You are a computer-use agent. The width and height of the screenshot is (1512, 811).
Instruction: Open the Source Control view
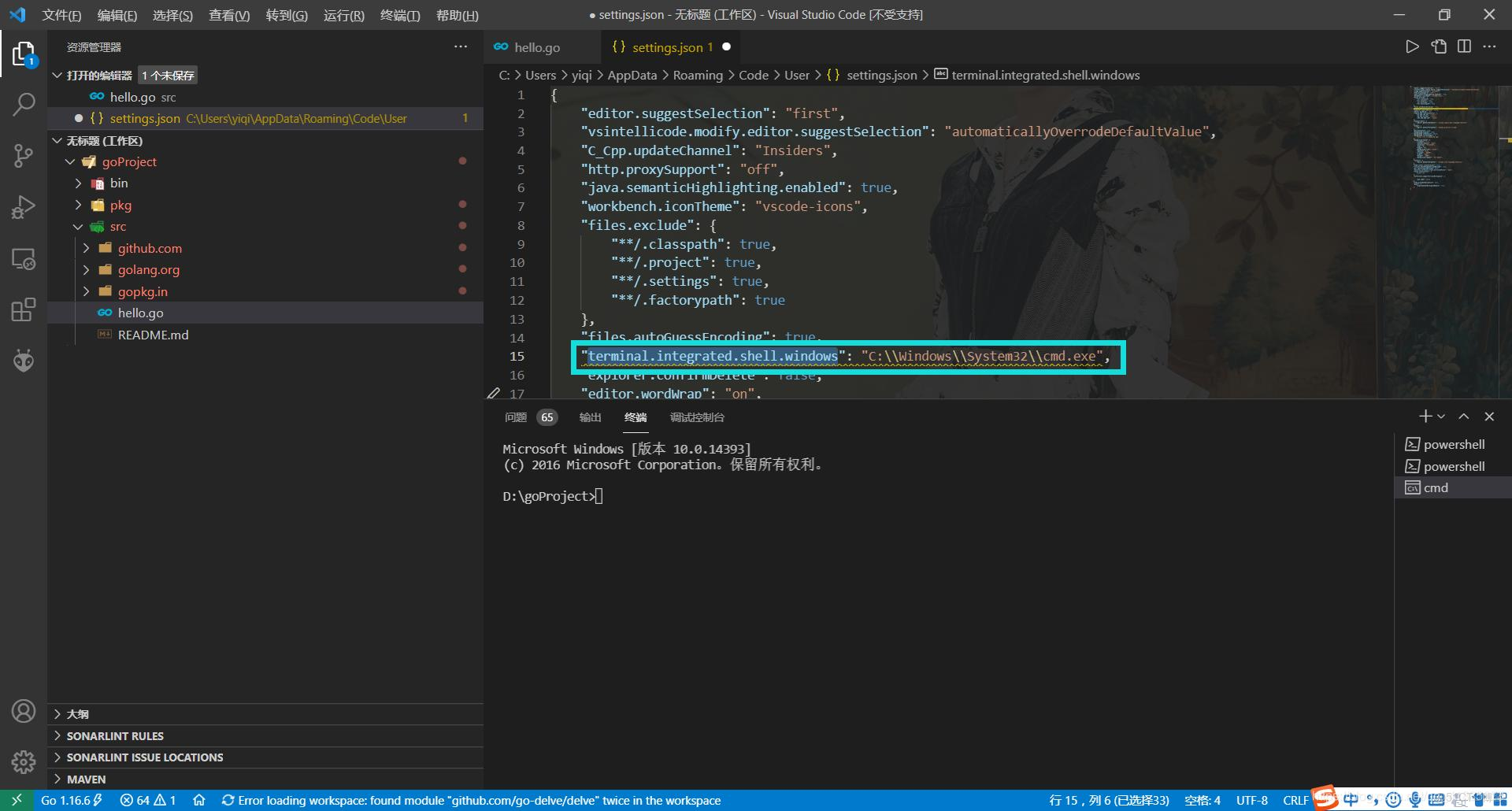(x=24, y=156)
